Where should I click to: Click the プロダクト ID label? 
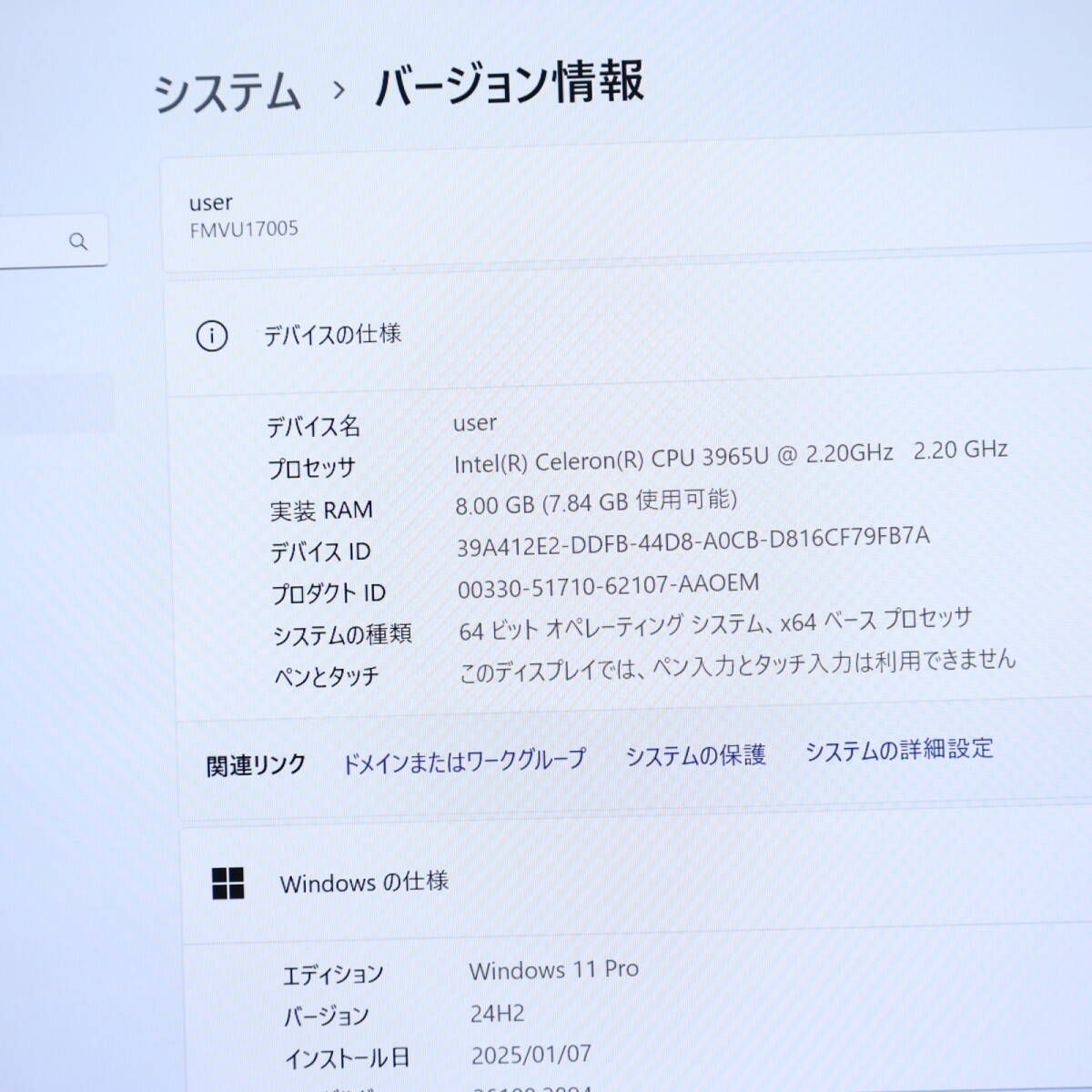tap(329, 594)
